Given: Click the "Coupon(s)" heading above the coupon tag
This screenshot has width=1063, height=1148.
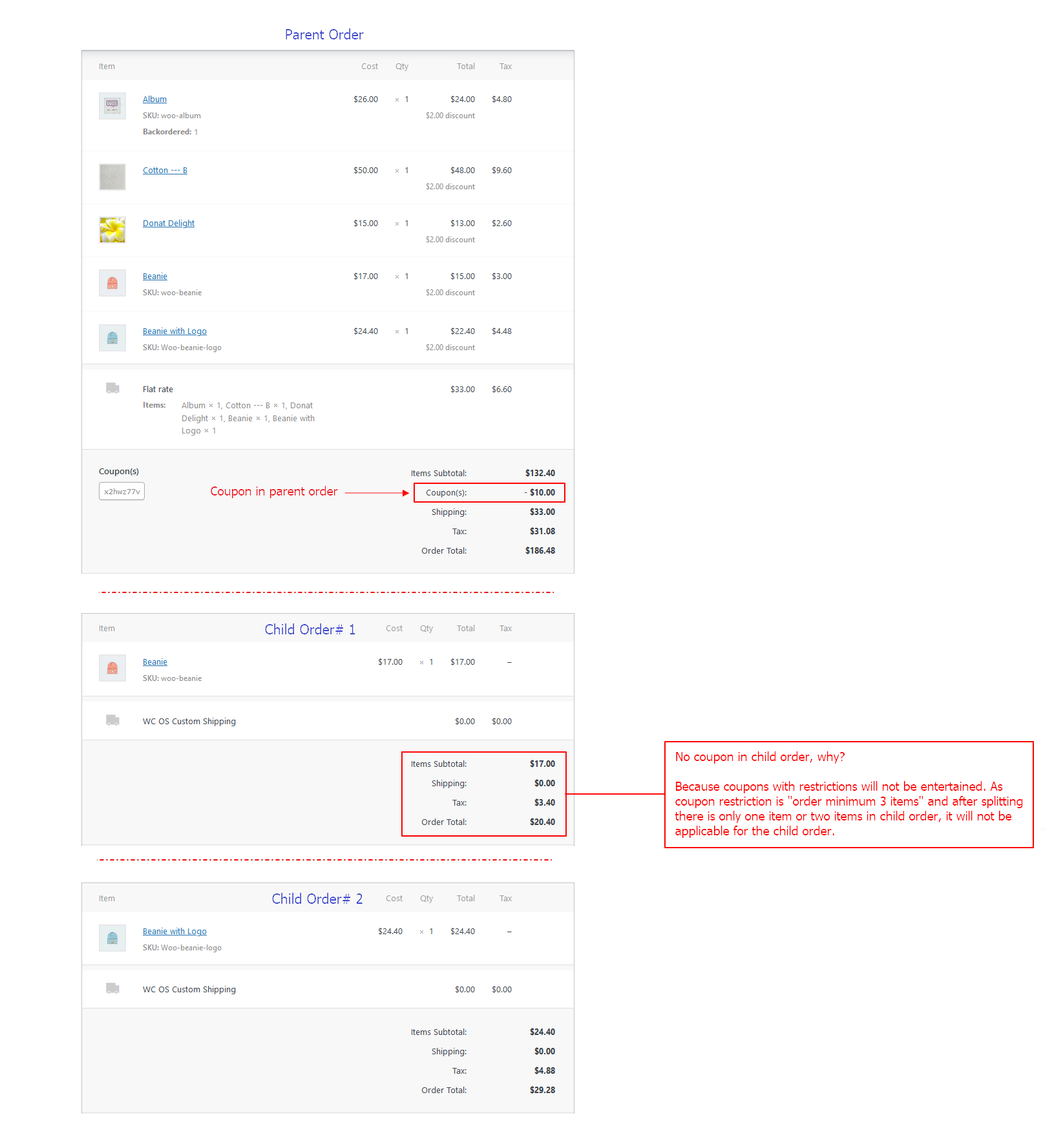Looking at the screenshot, I should pyautogui.click(x=119, y=472).
